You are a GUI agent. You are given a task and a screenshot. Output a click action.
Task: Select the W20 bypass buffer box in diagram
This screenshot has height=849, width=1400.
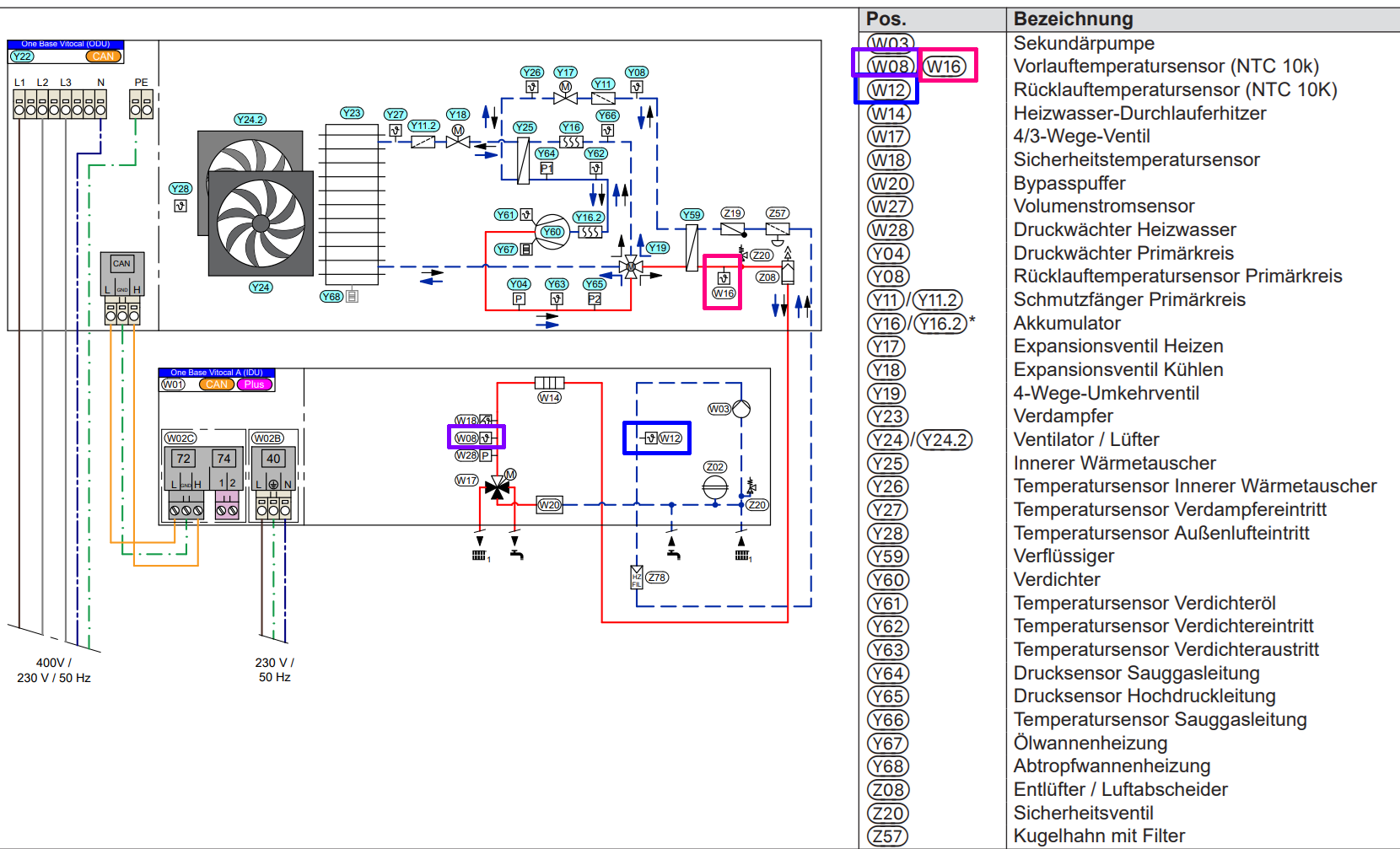click(550, 505)
